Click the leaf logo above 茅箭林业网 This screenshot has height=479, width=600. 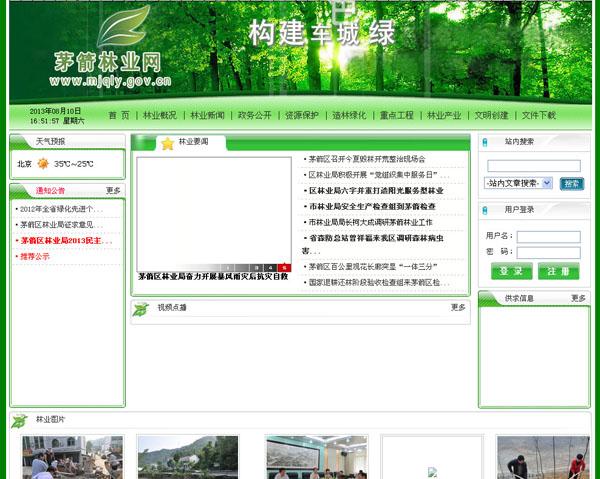124,28
